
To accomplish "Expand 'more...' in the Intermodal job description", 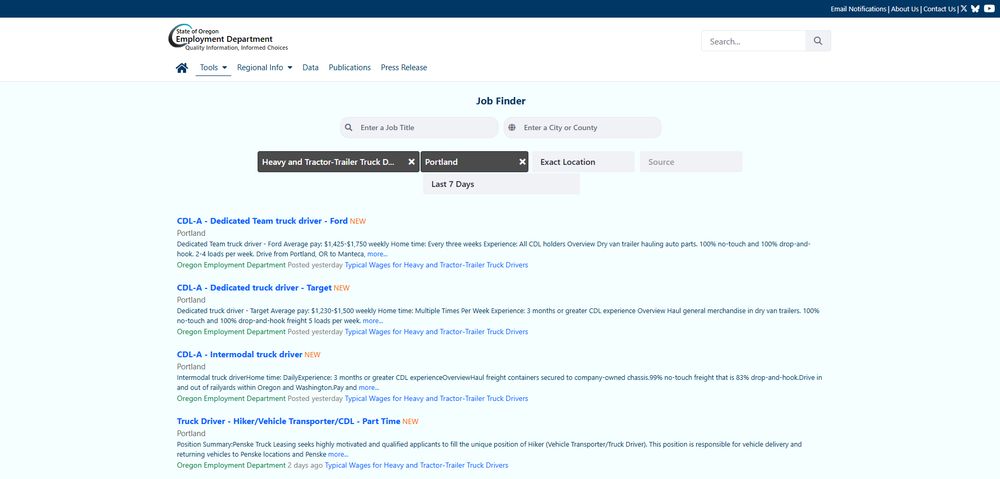I will 369,388.
